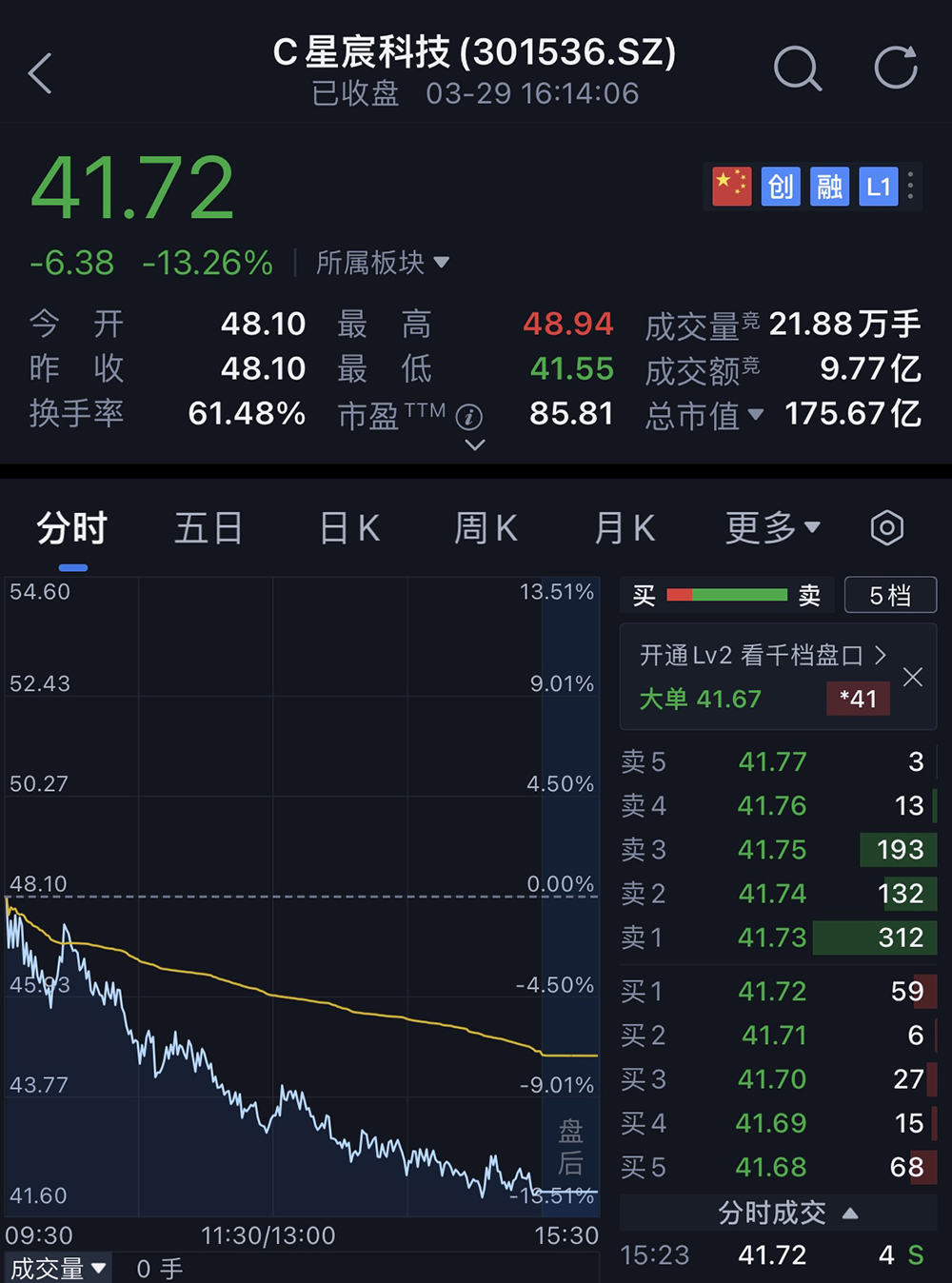Tap the China flag market badge

point(731,187)
